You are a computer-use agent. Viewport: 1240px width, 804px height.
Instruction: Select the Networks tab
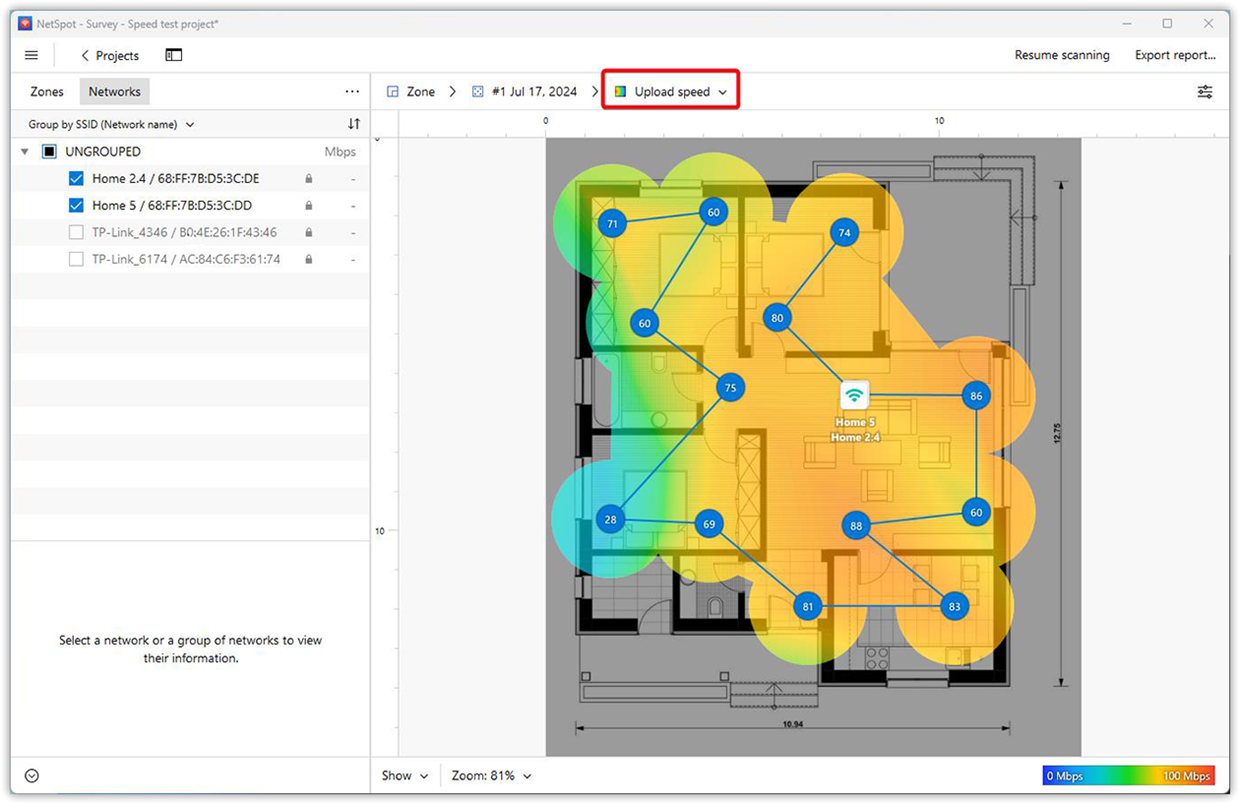[x=114, y=91]
